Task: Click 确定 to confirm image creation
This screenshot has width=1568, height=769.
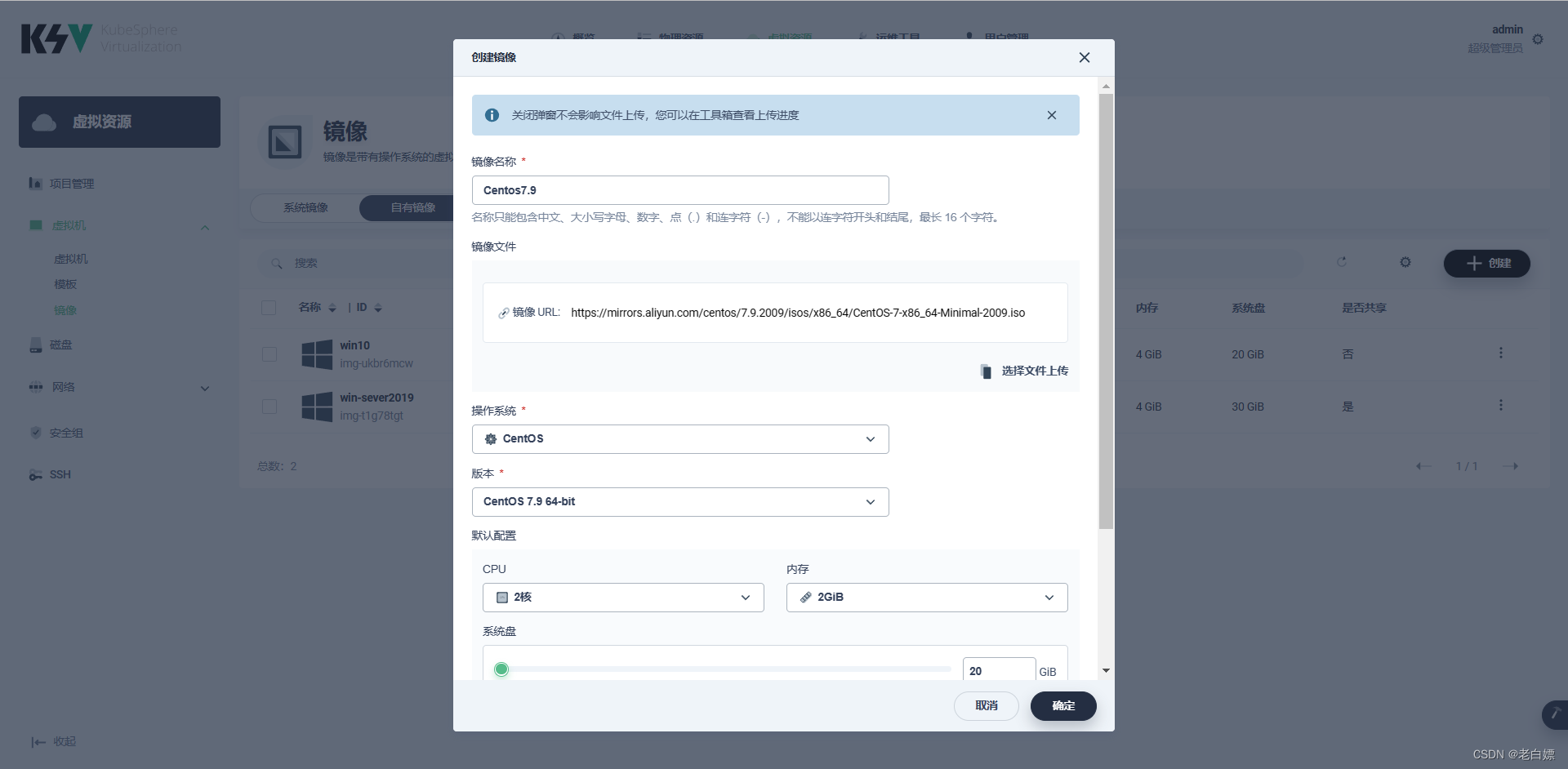Action: (x=1063, y=706)
